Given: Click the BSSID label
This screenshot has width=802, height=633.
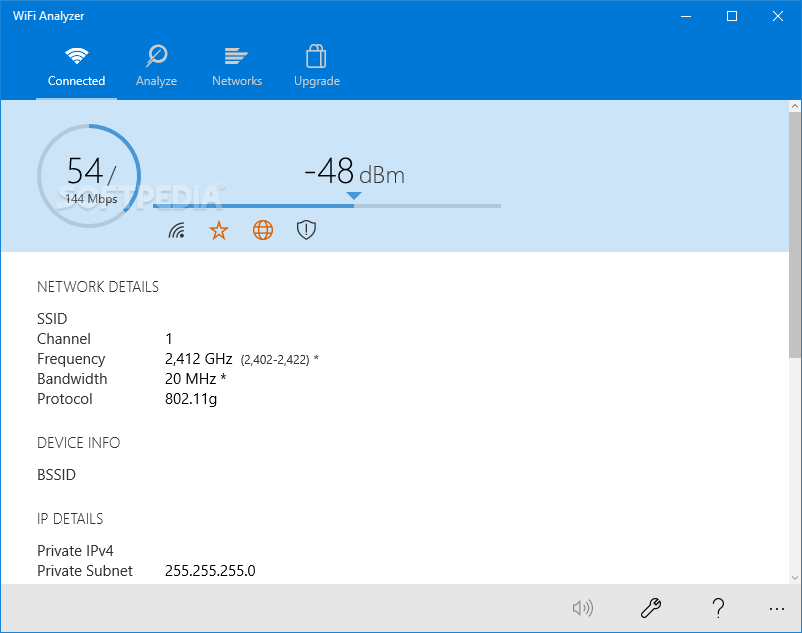Looking at the screenshot, I should pos(56,475).
